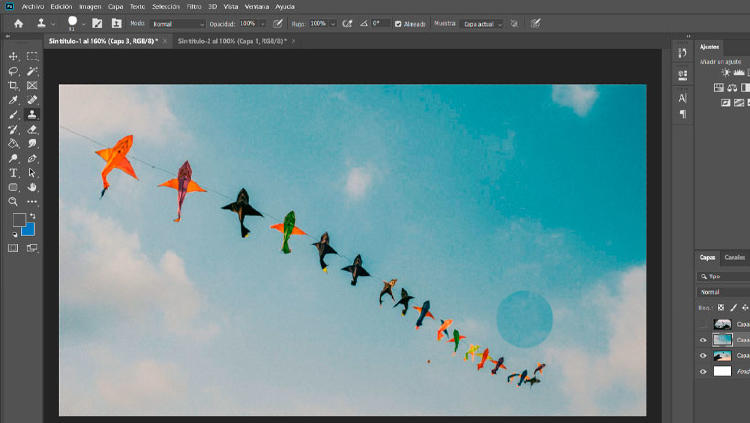Open the layers blend mode Normal dropdown
The height and width of the screenshot is (423, 750).
click(723, 292)
